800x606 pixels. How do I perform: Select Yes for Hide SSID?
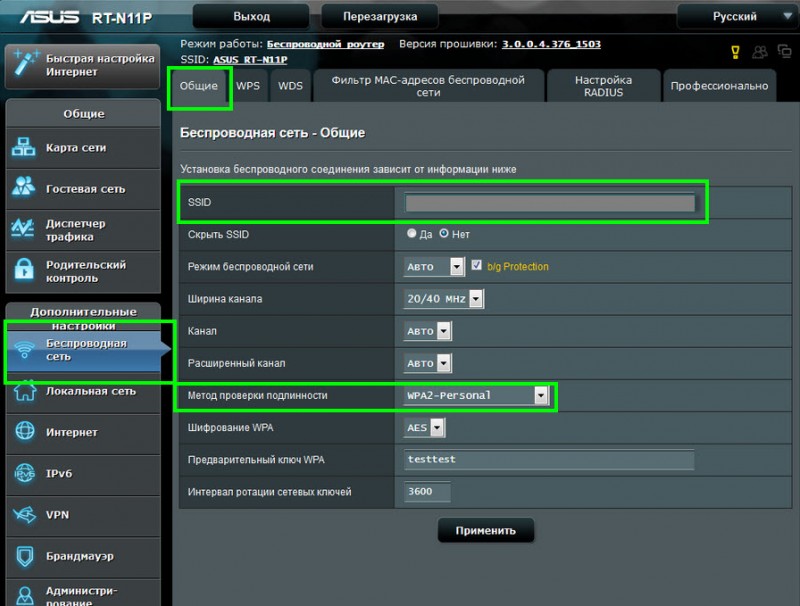click(411, 234)
